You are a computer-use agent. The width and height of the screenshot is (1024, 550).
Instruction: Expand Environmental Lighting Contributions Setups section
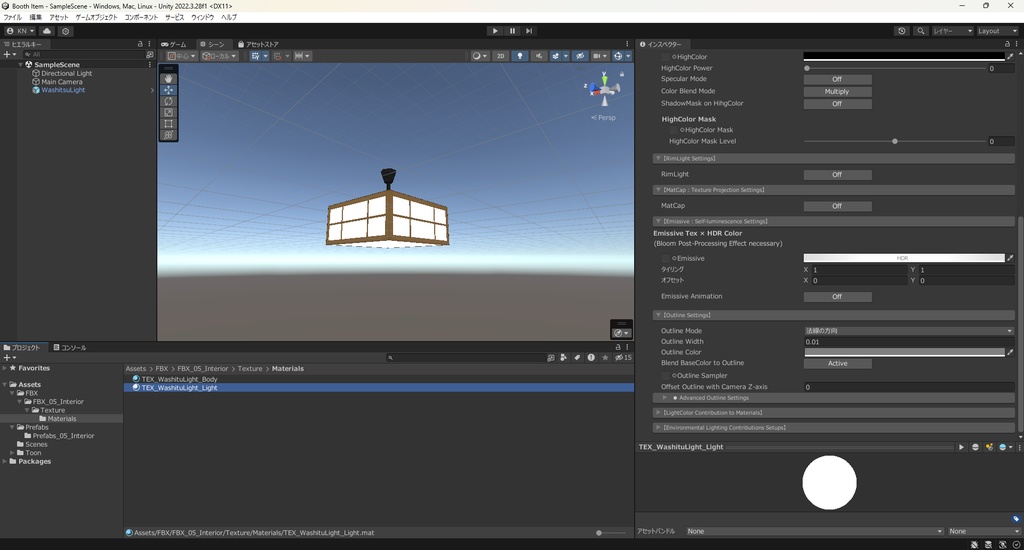tap(834, 428)
